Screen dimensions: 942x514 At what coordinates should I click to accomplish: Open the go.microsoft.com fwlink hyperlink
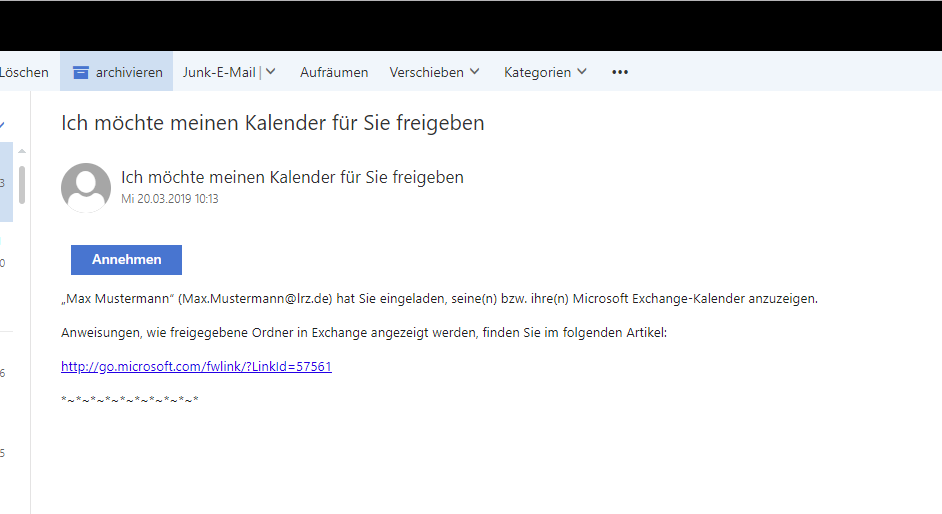pos(196,367)
